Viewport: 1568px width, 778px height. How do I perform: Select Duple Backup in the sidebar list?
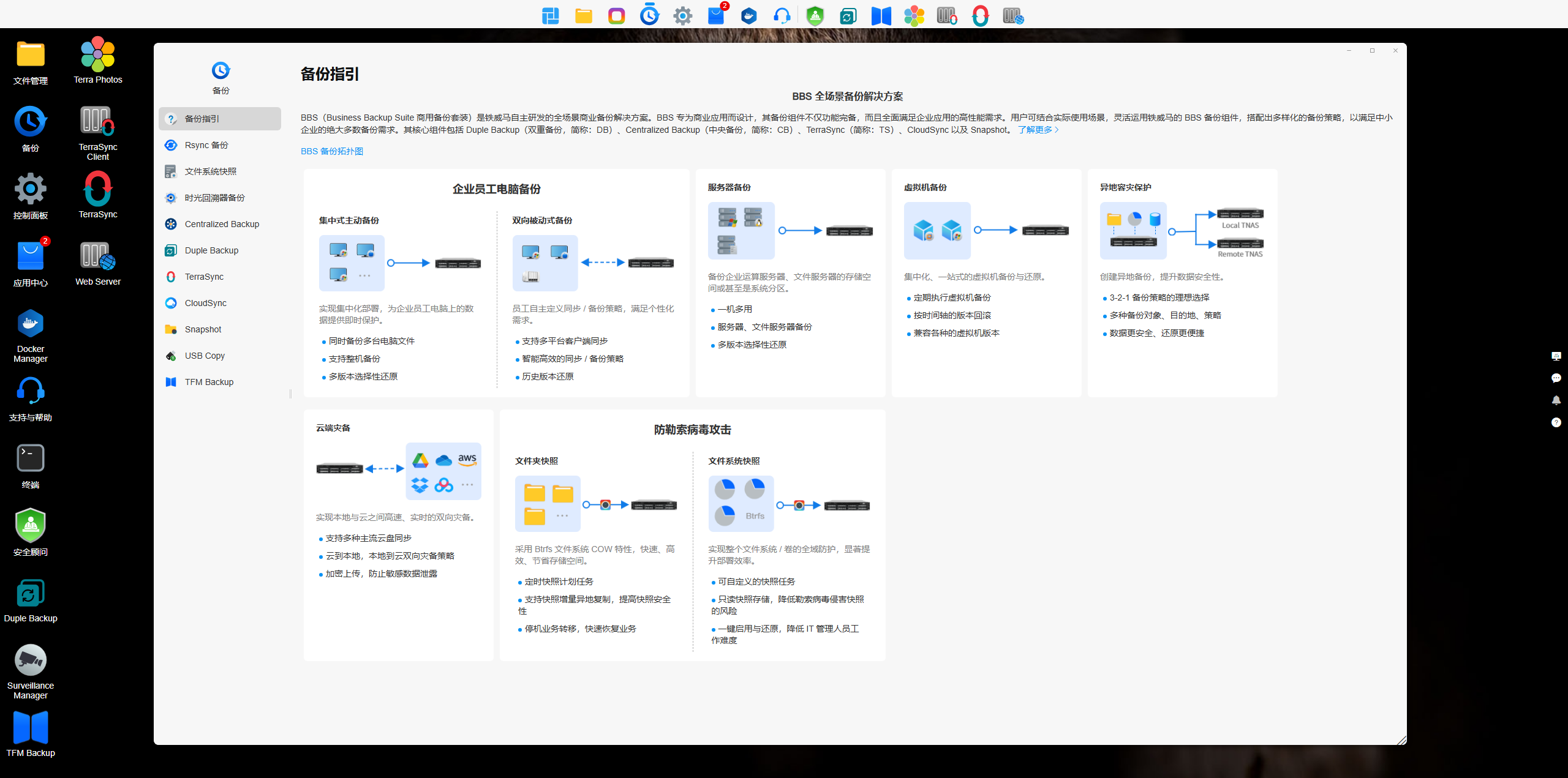(220, 250)
